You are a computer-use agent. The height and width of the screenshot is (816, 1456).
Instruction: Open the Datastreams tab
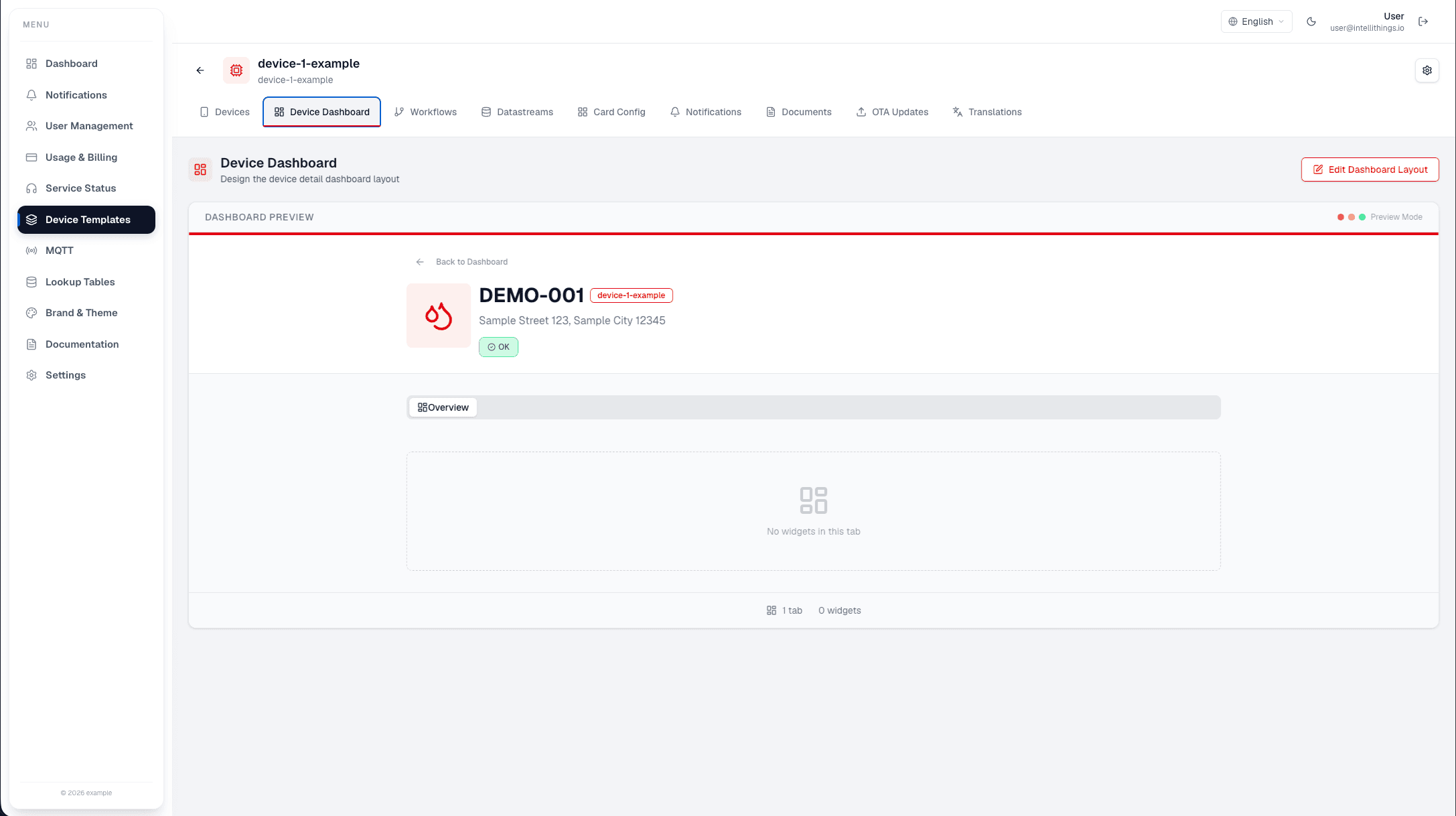tap(517, 112)
